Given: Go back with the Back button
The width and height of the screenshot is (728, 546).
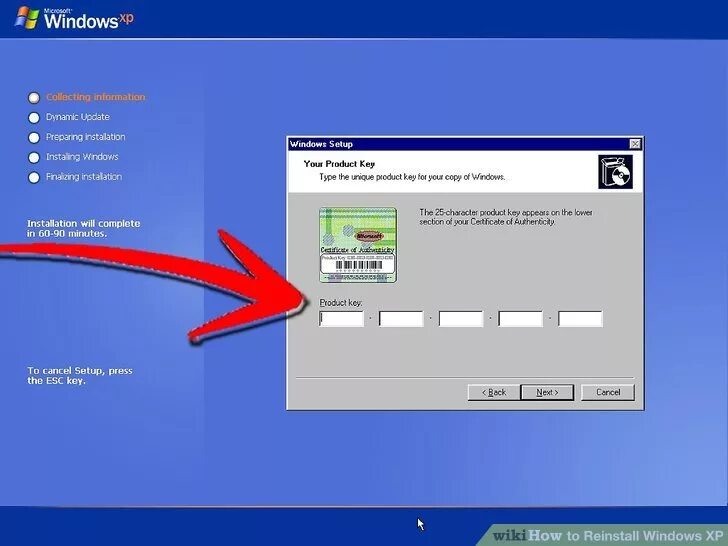Looking at the screenshot, I should coord(494,392).
